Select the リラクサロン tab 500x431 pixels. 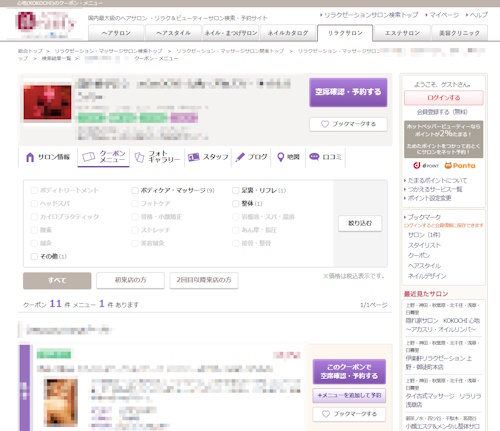pyautogui.click(x=345, y=33)
